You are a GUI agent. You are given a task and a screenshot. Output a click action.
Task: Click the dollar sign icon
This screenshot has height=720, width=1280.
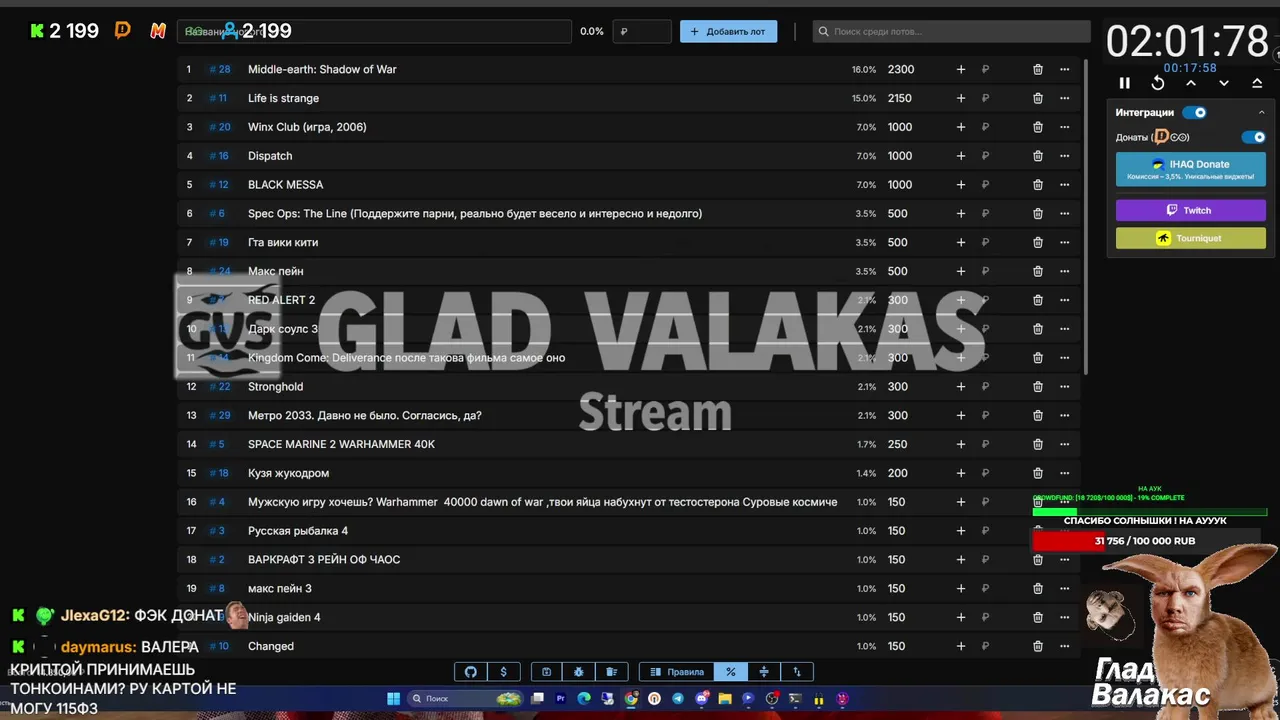(x=503, y=672)
